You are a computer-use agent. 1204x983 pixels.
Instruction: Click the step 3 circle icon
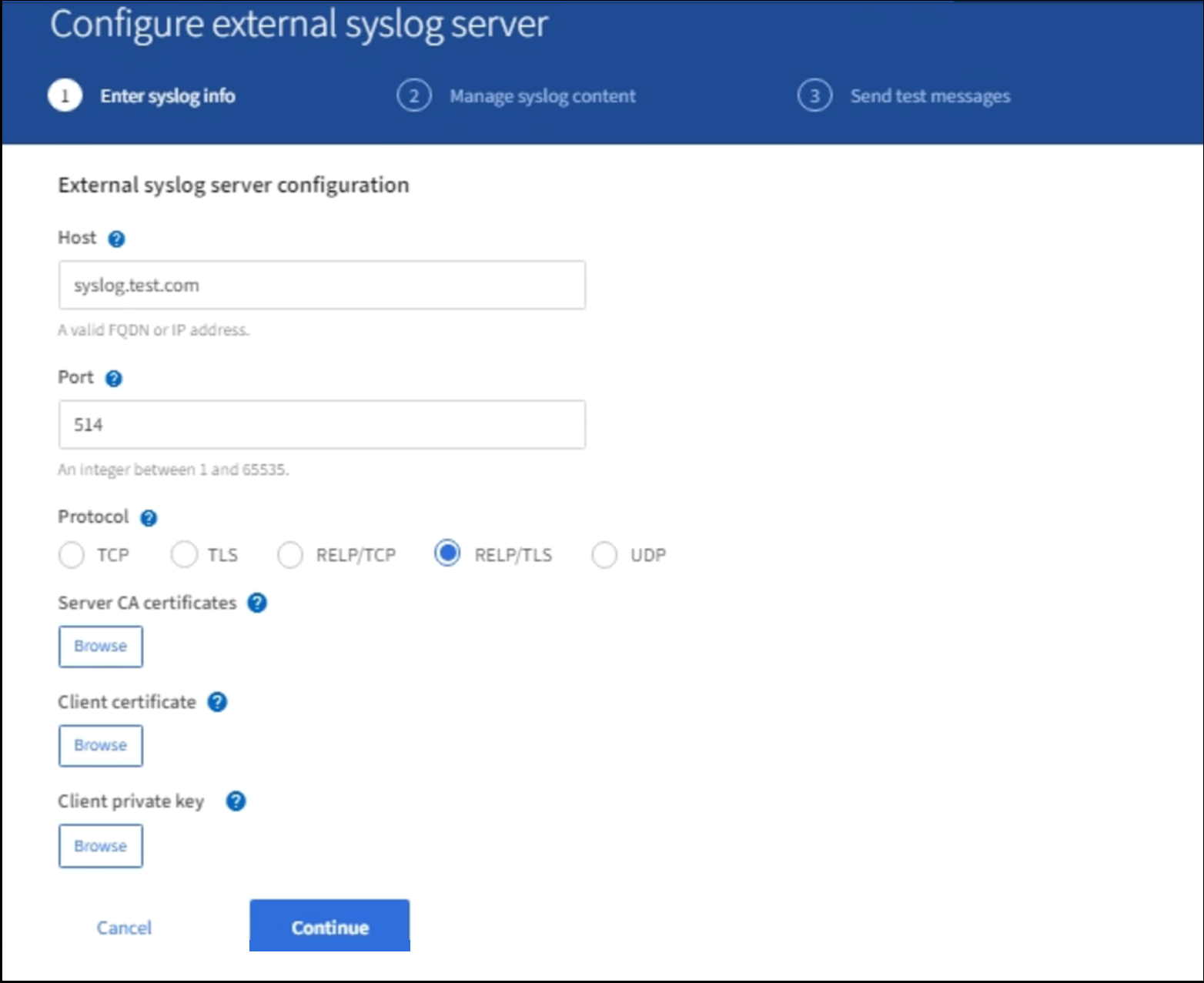[814, 96]
